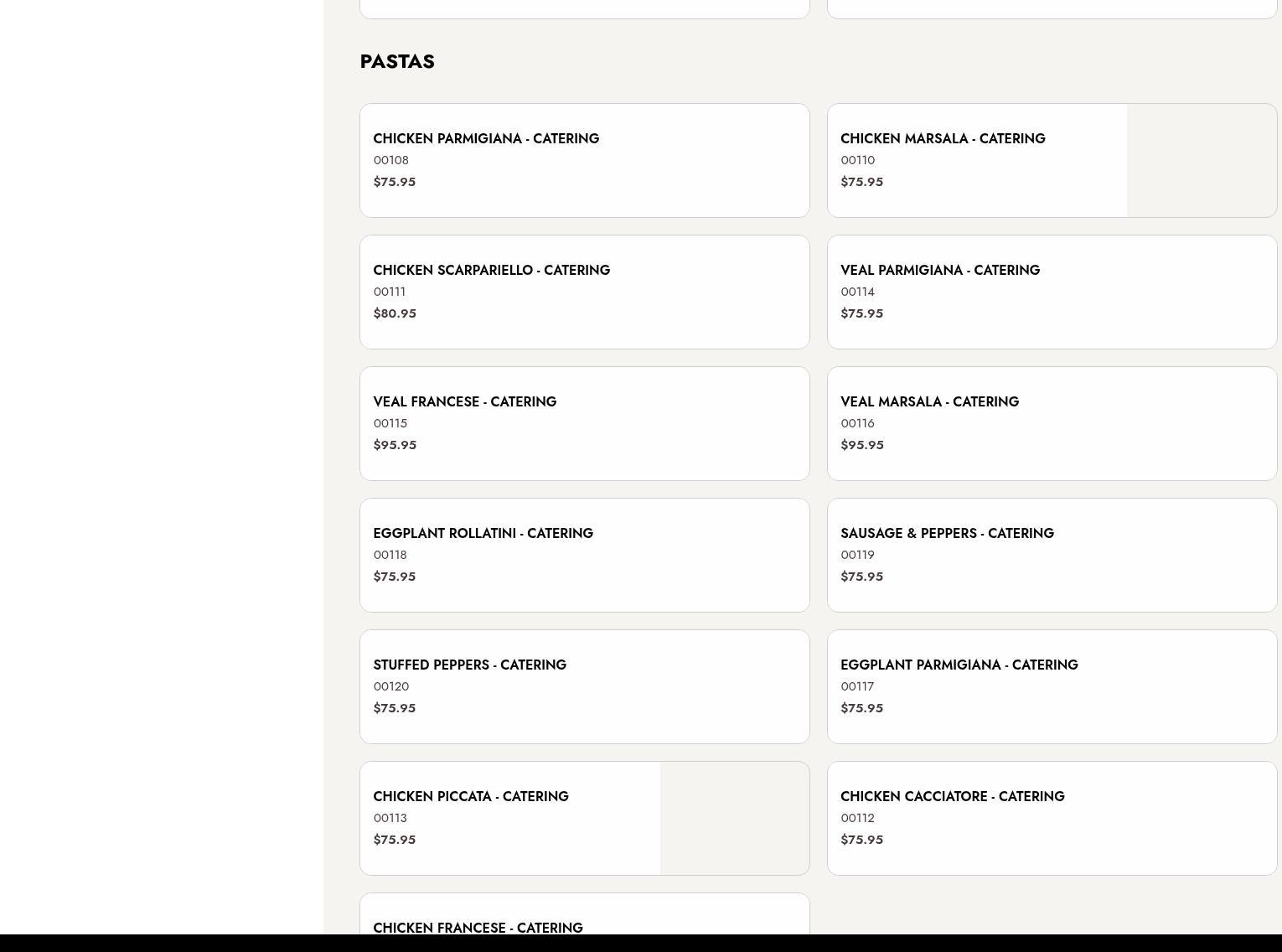
Task: Choose the Chicken Cacciatore - Catering item
Action: pyautogui.click(x=1052, y=818)
